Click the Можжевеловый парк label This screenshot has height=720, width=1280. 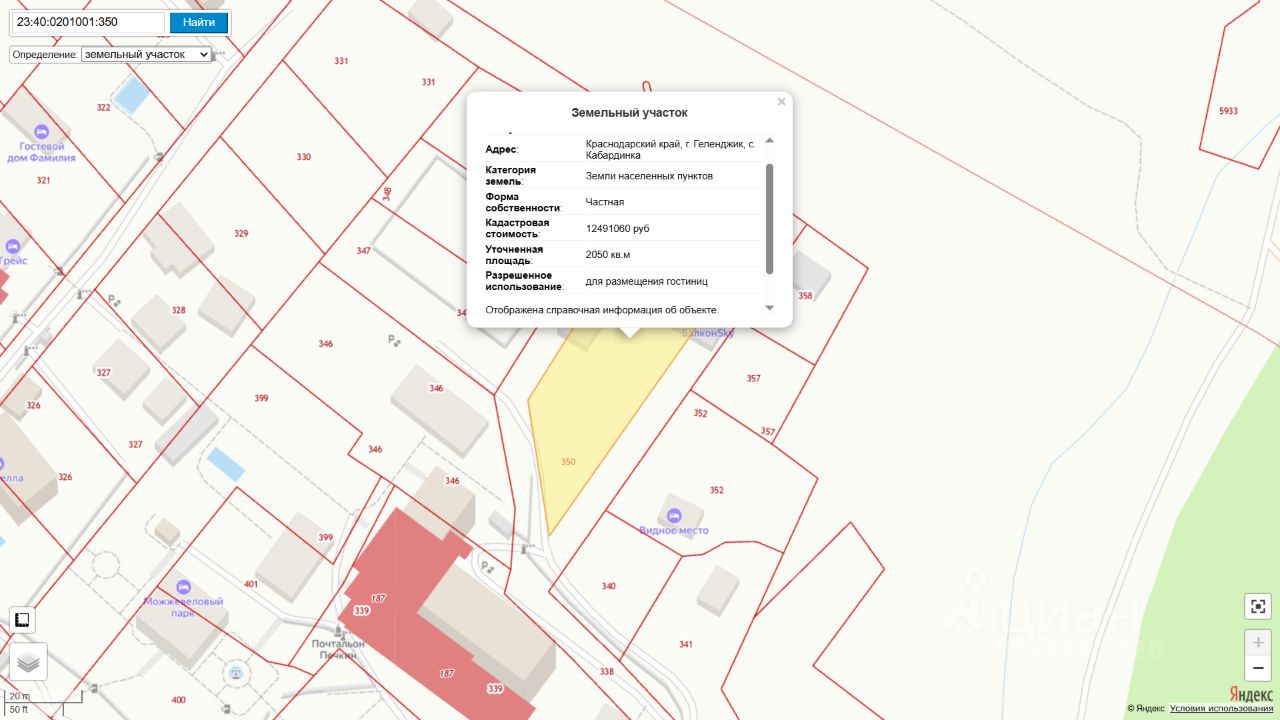coord(182,607)
